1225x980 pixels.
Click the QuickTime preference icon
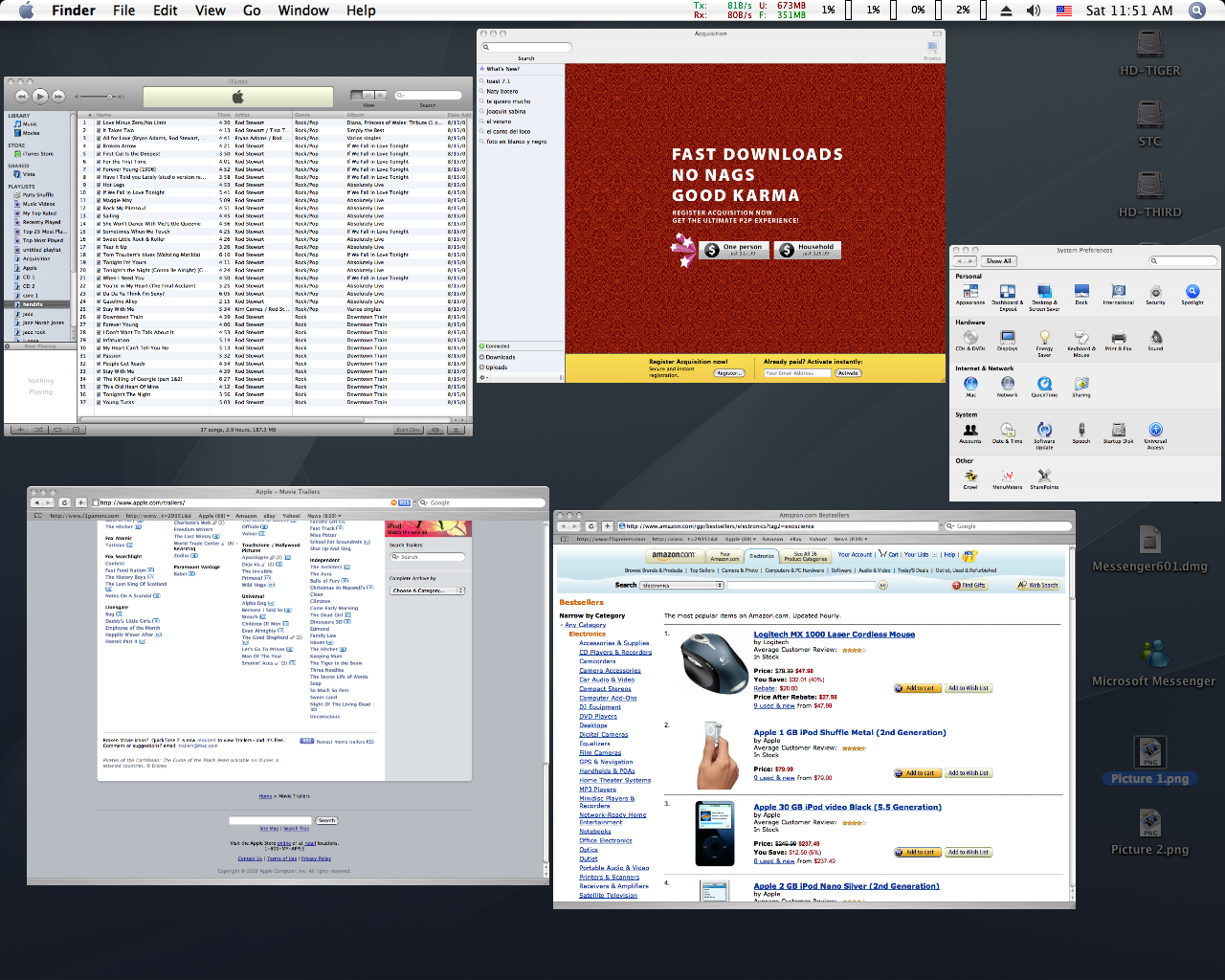click(1044, 384)
